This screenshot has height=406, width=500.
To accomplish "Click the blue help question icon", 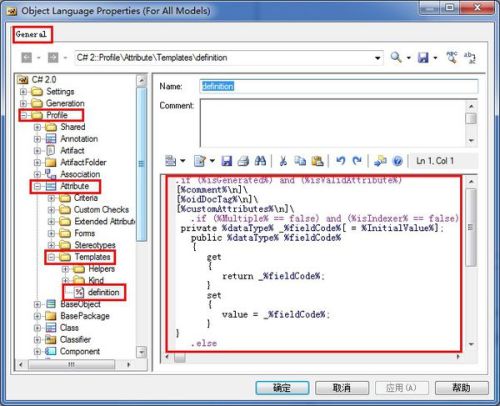I will click(x=397, y=161).
